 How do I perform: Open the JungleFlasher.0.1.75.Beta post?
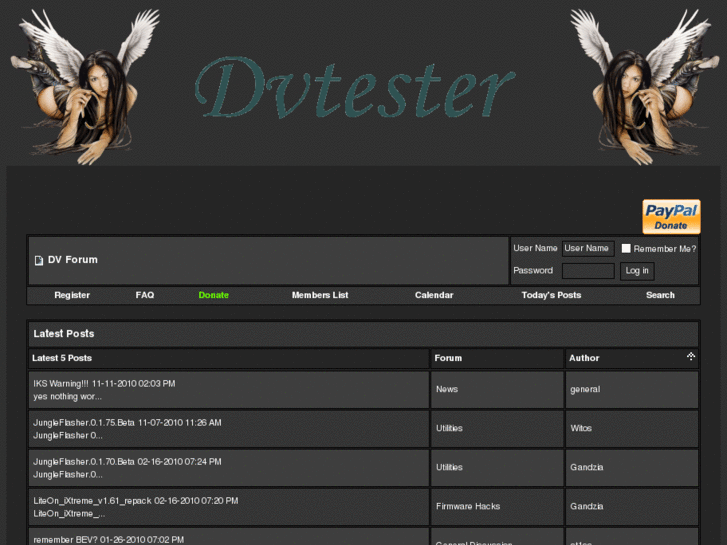pyautogui.click(x=84, y=423)
